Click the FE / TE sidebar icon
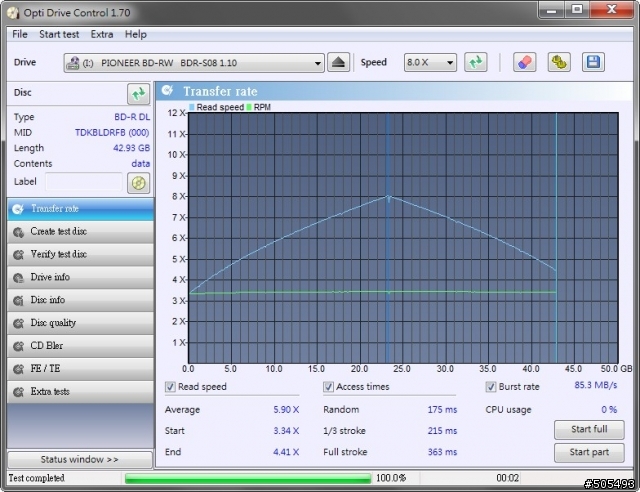The image size is (640, 492). point(18,369)
